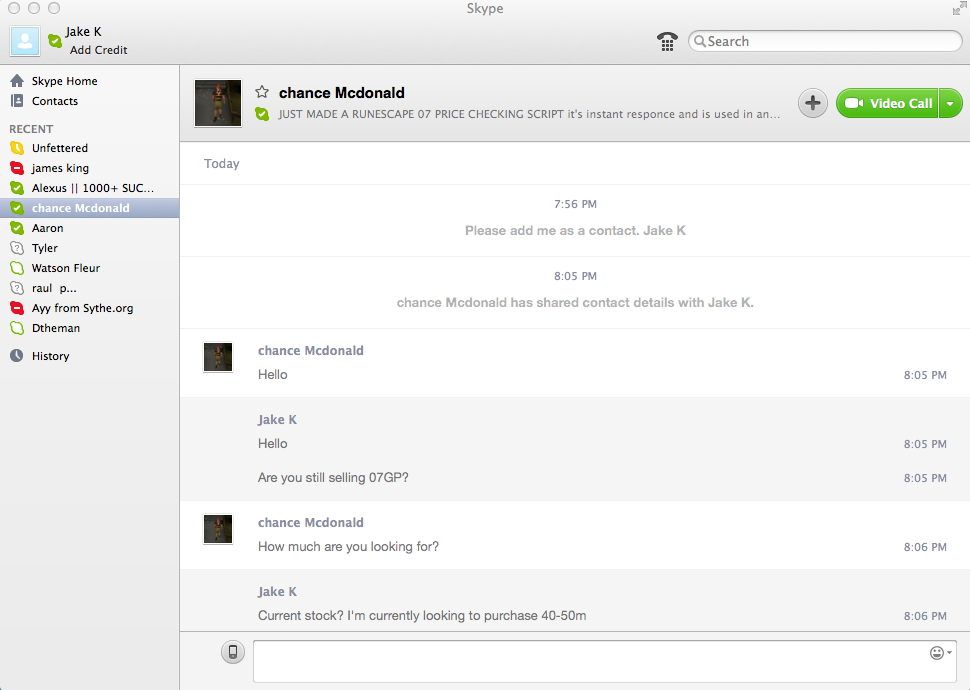The width and height of the screenshot is (970, 690).
Task: Open Contacts list
Action: [90, 101]
